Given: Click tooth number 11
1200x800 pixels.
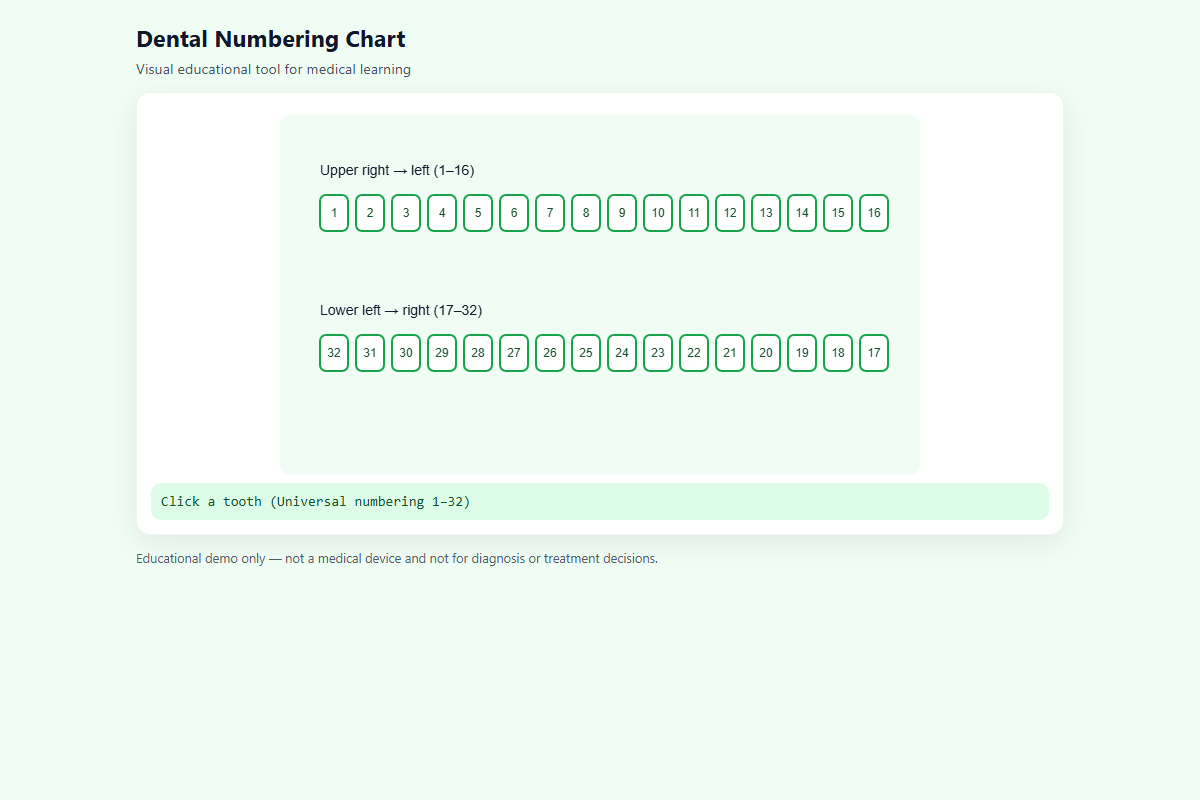Looking at the screenshot, I should click(x=694, y=213).
